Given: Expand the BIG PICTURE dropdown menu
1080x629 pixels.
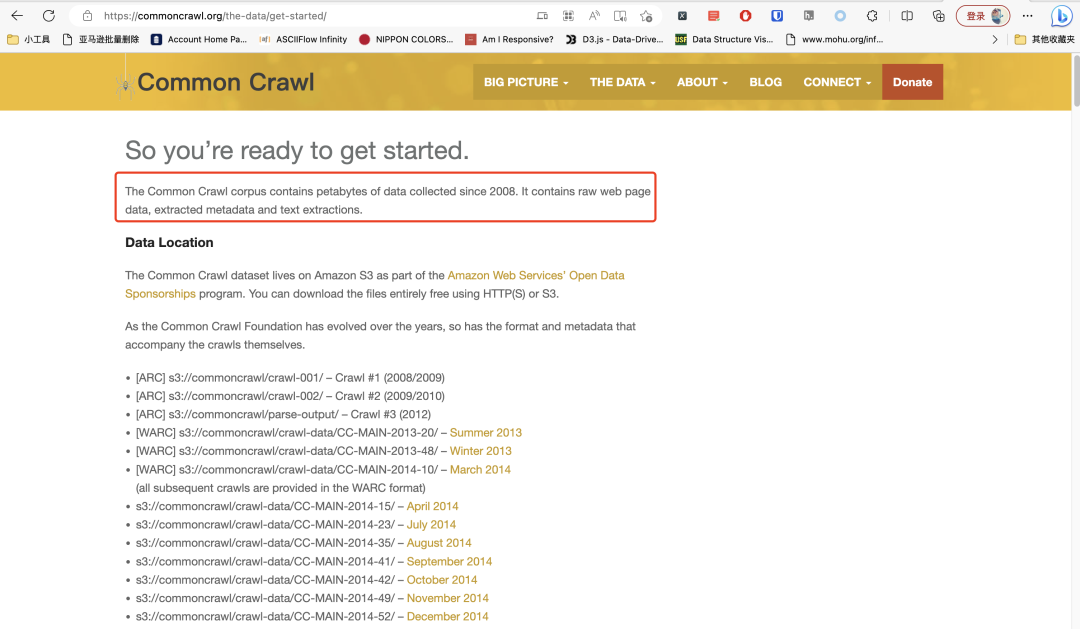Looking at the screenshot, I should click(526, 82).
